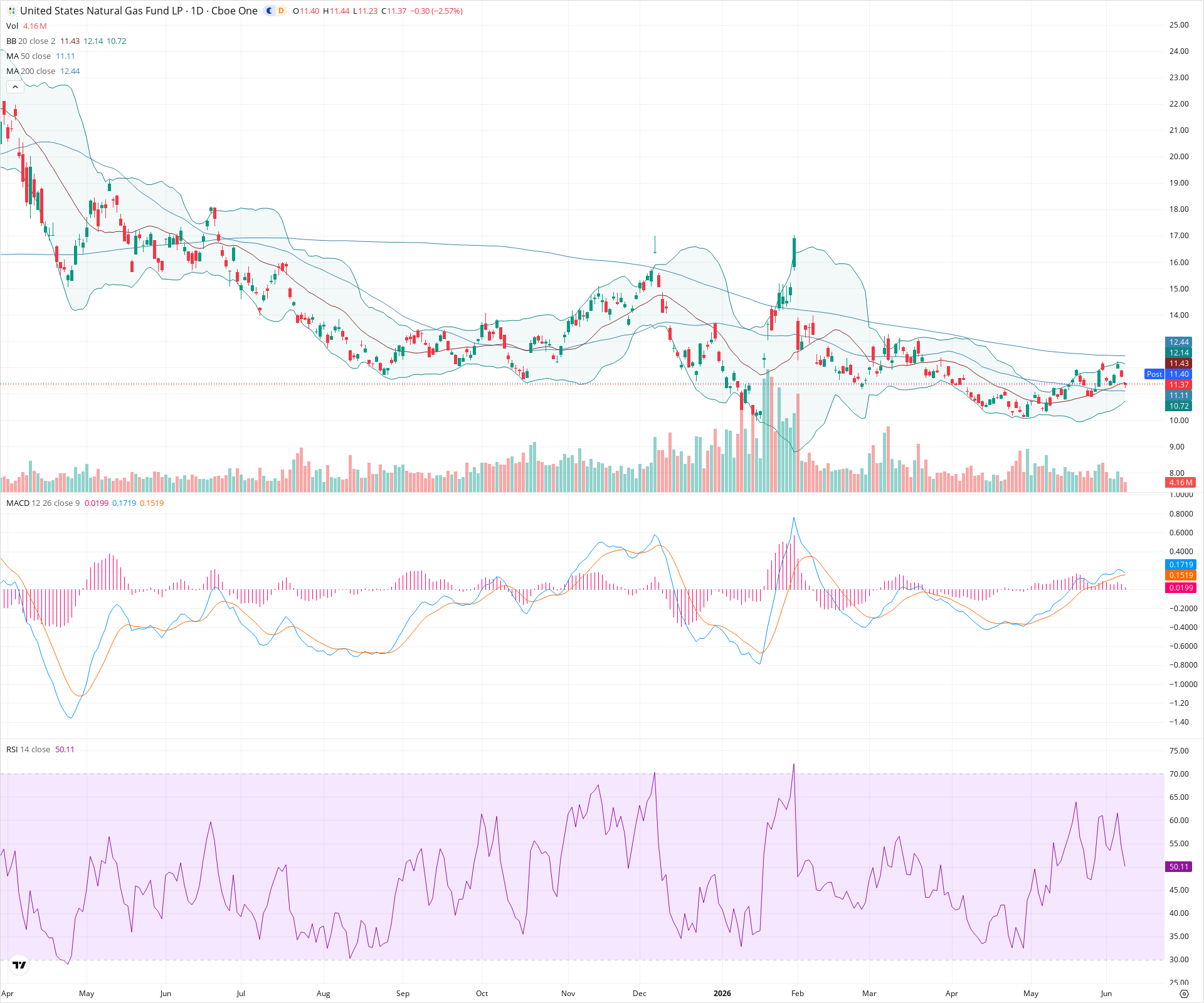Click the 4.16M volume tag on axis

(x=1180, y=482)
